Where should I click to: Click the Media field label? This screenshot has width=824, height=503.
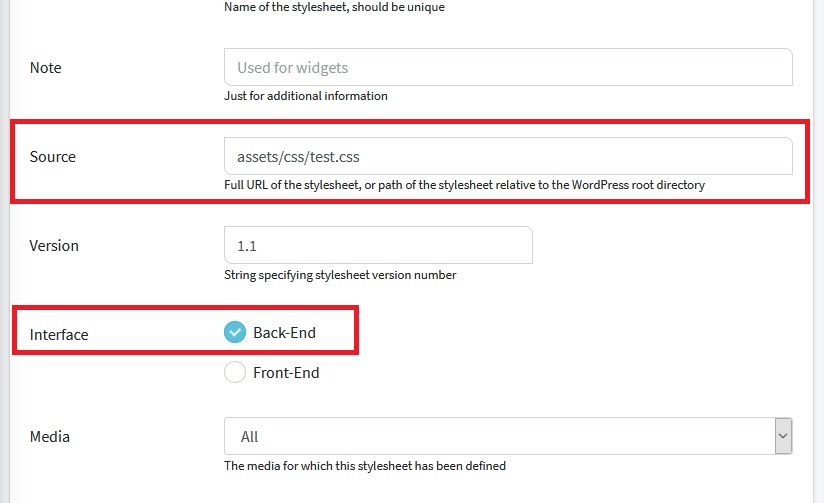click(50, 436)
